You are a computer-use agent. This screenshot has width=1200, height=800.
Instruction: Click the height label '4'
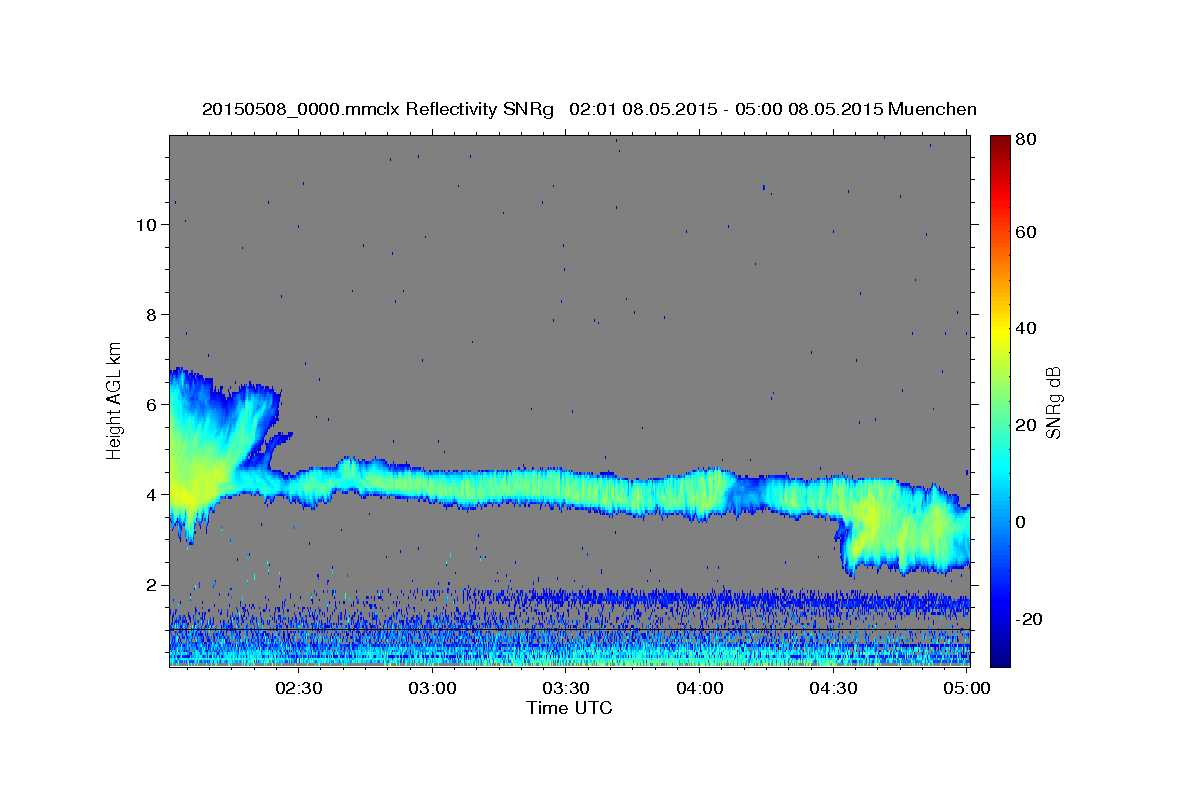(151, 495)
